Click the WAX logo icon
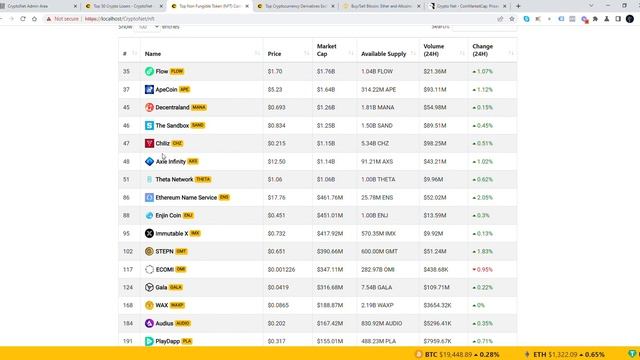640x360 pixels. [149, 305]
